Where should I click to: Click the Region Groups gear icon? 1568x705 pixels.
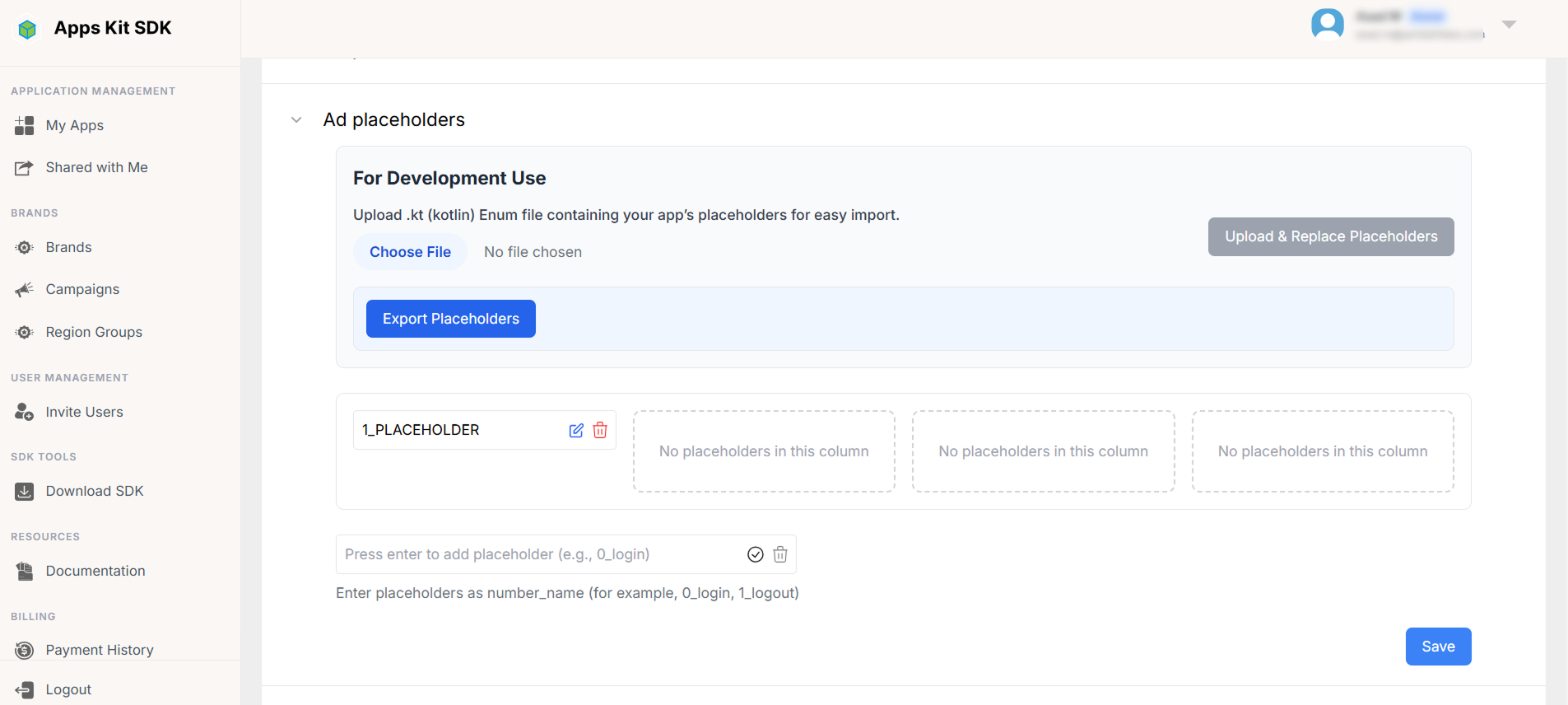25,332
